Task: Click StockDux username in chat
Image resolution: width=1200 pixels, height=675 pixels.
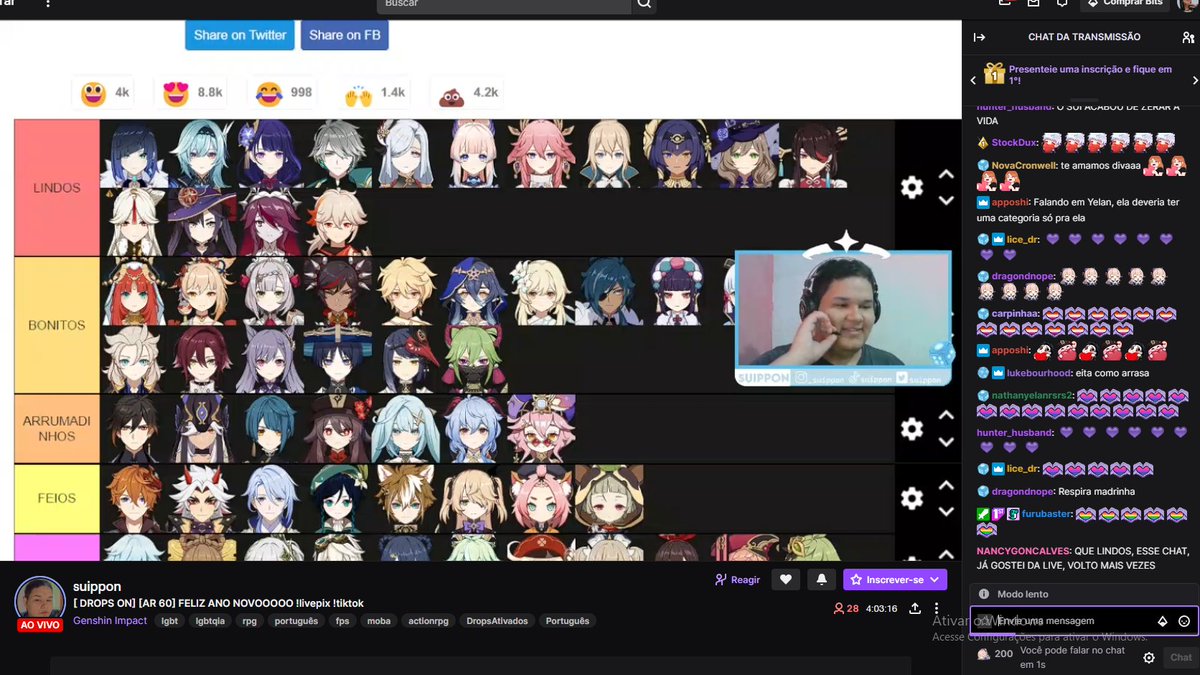Action: pyautogui.click(x=1014, y=143)
